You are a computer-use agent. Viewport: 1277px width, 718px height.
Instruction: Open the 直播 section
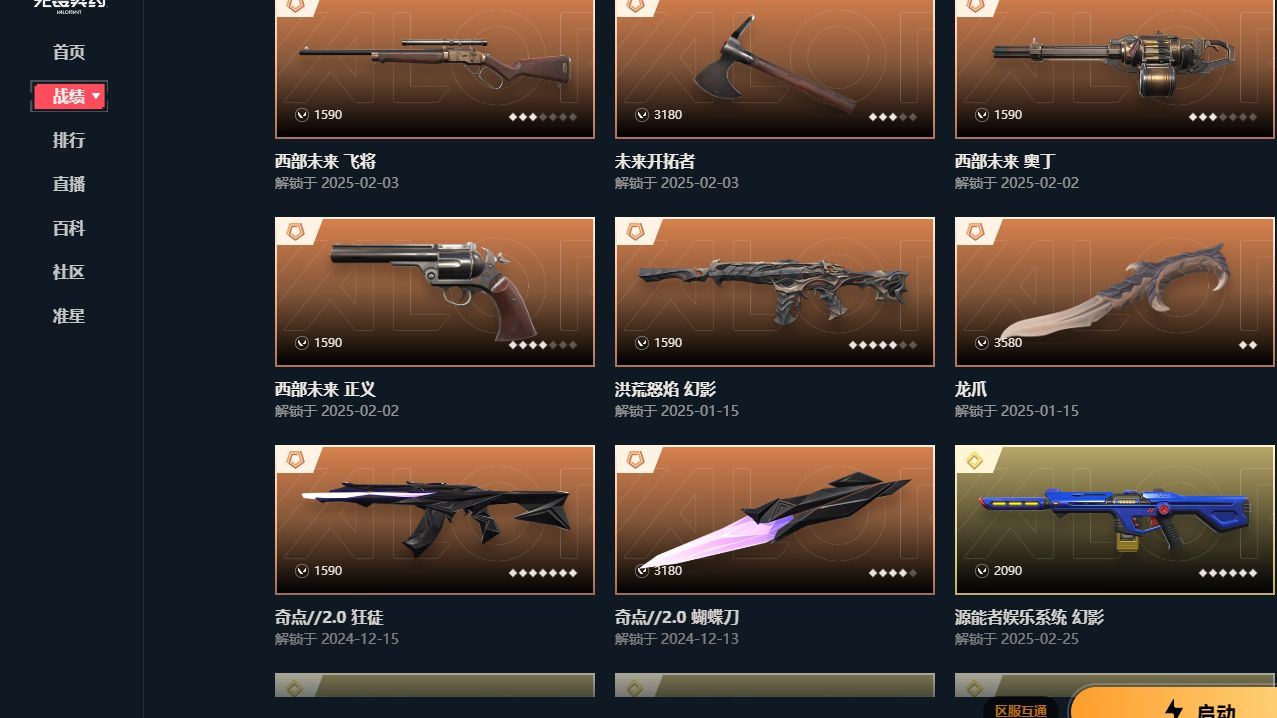pos(69,184)
